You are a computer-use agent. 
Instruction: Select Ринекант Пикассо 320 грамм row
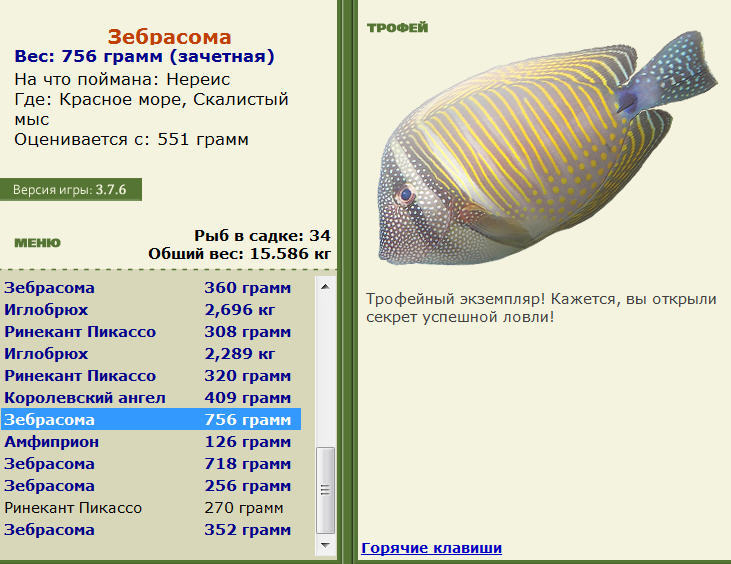point(151,376)
